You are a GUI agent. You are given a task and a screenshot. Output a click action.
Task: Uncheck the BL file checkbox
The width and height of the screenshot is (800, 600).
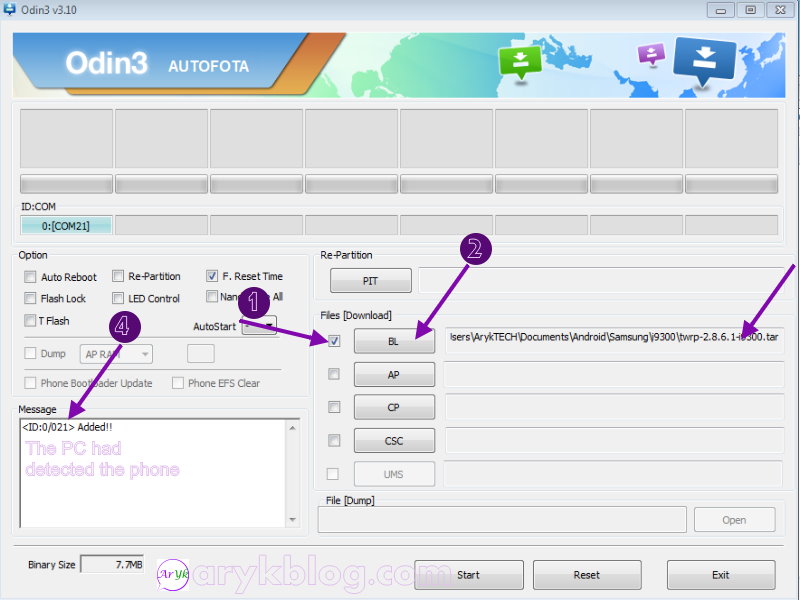[334, 341]
